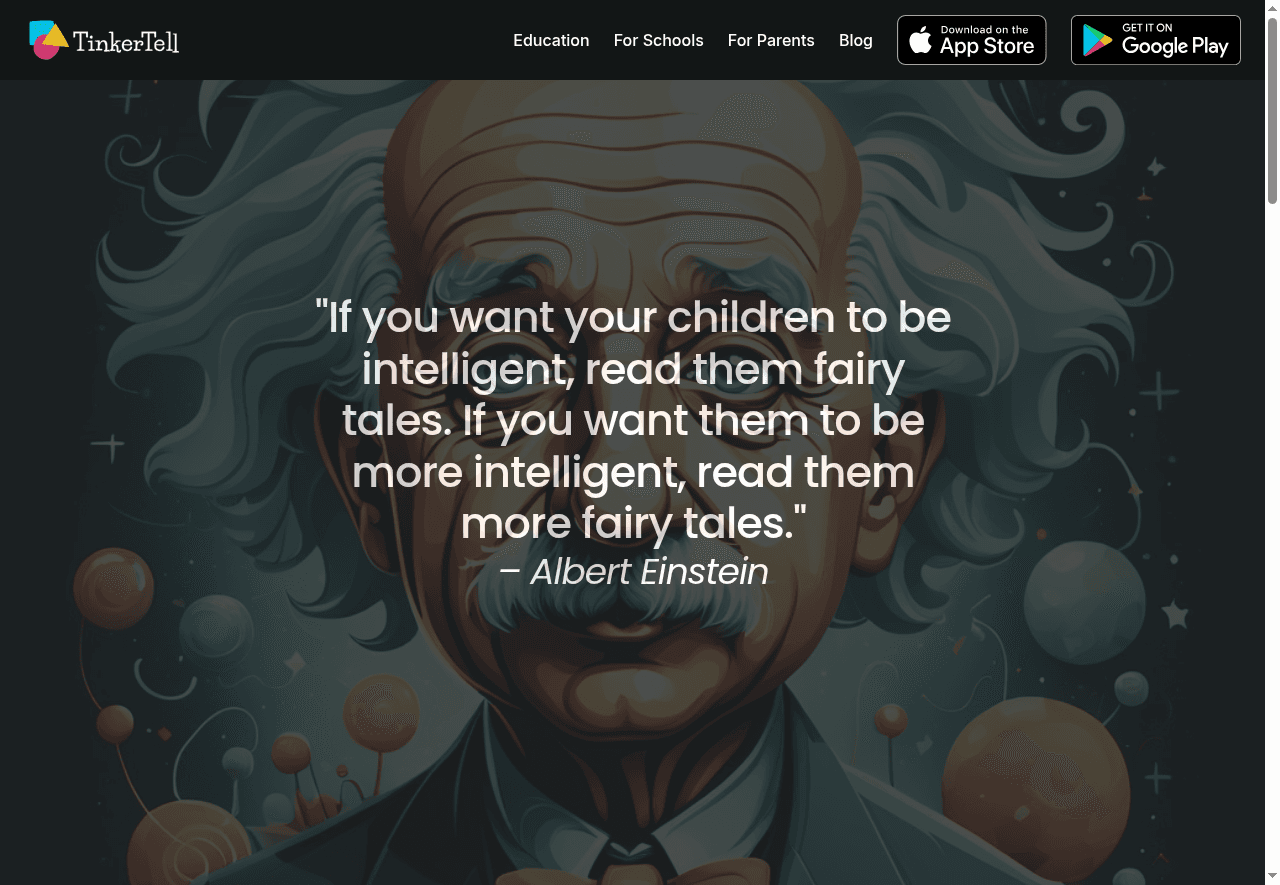1280x885 pixels.
Task: Click the Google Play triangle icon
Action: pyautogui.click(x=1097, y=41)
